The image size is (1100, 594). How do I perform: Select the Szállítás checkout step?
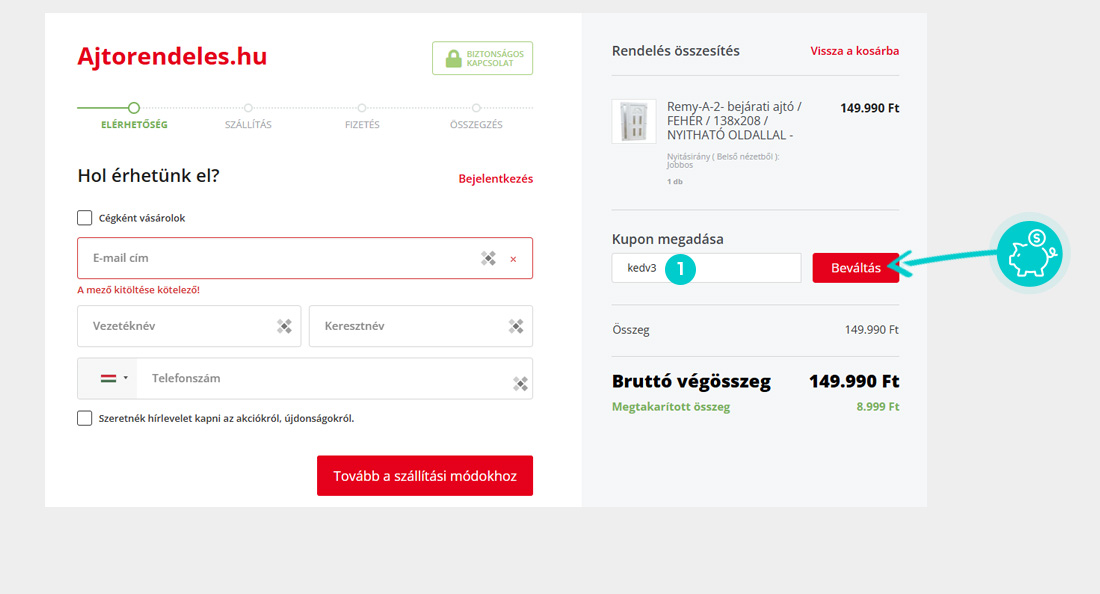pos(248,116)
